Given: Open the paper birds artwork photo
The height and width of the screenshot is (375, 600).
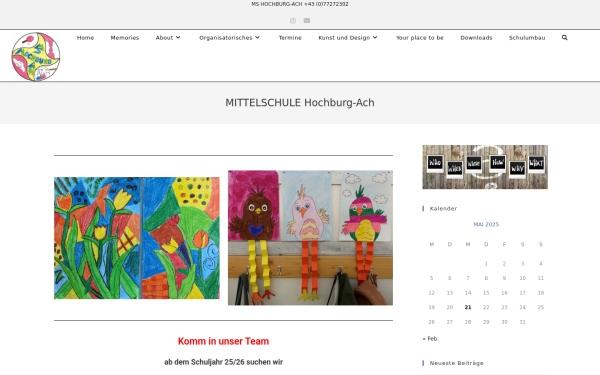Looking at the screenshot, I should [x=310, y=238].
